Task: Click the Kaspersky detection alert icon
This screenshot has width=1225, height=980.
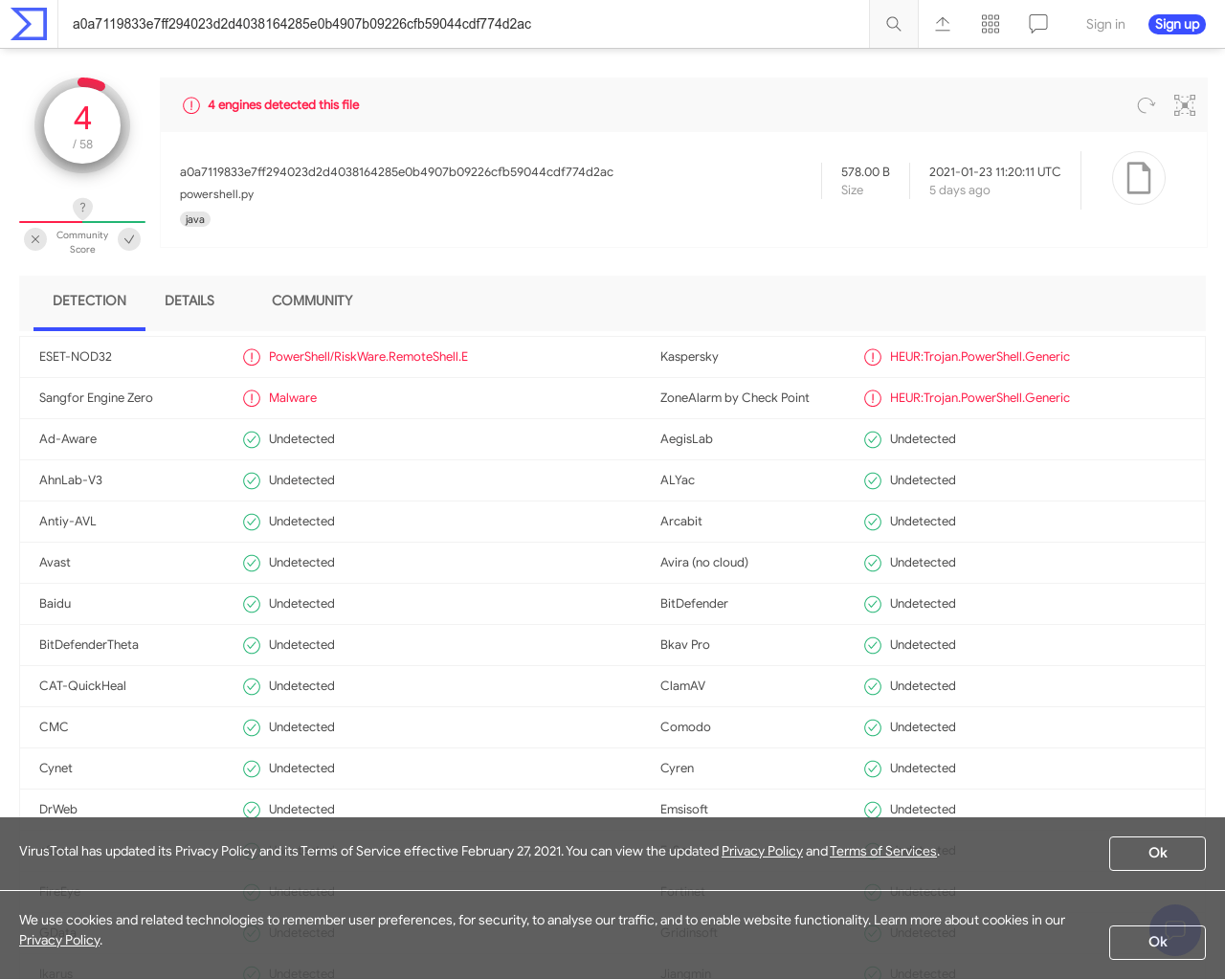Action: click(x=873, y=357)
